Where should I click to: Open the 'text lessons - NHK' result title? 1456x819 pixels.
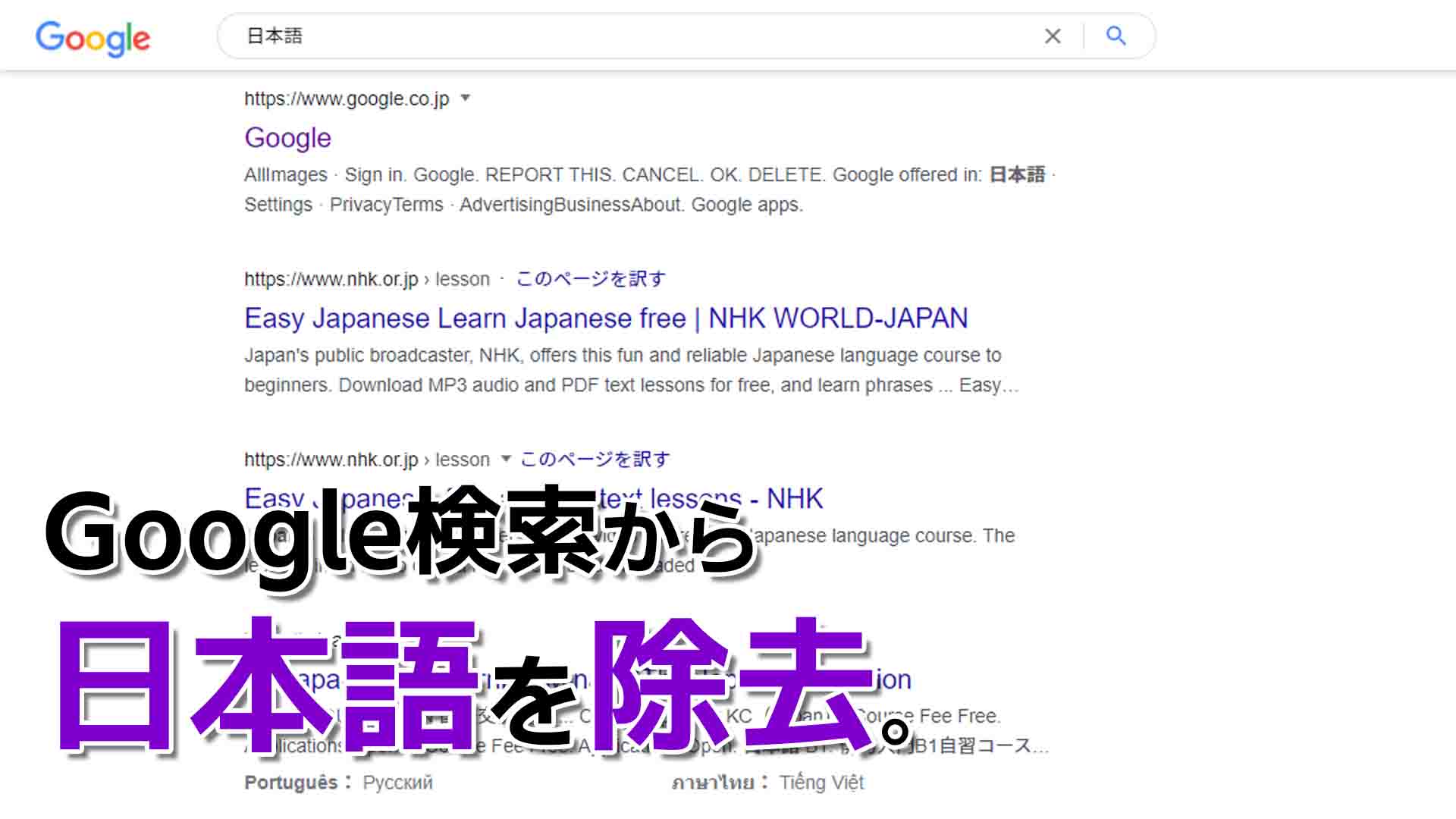click(533, 498)
